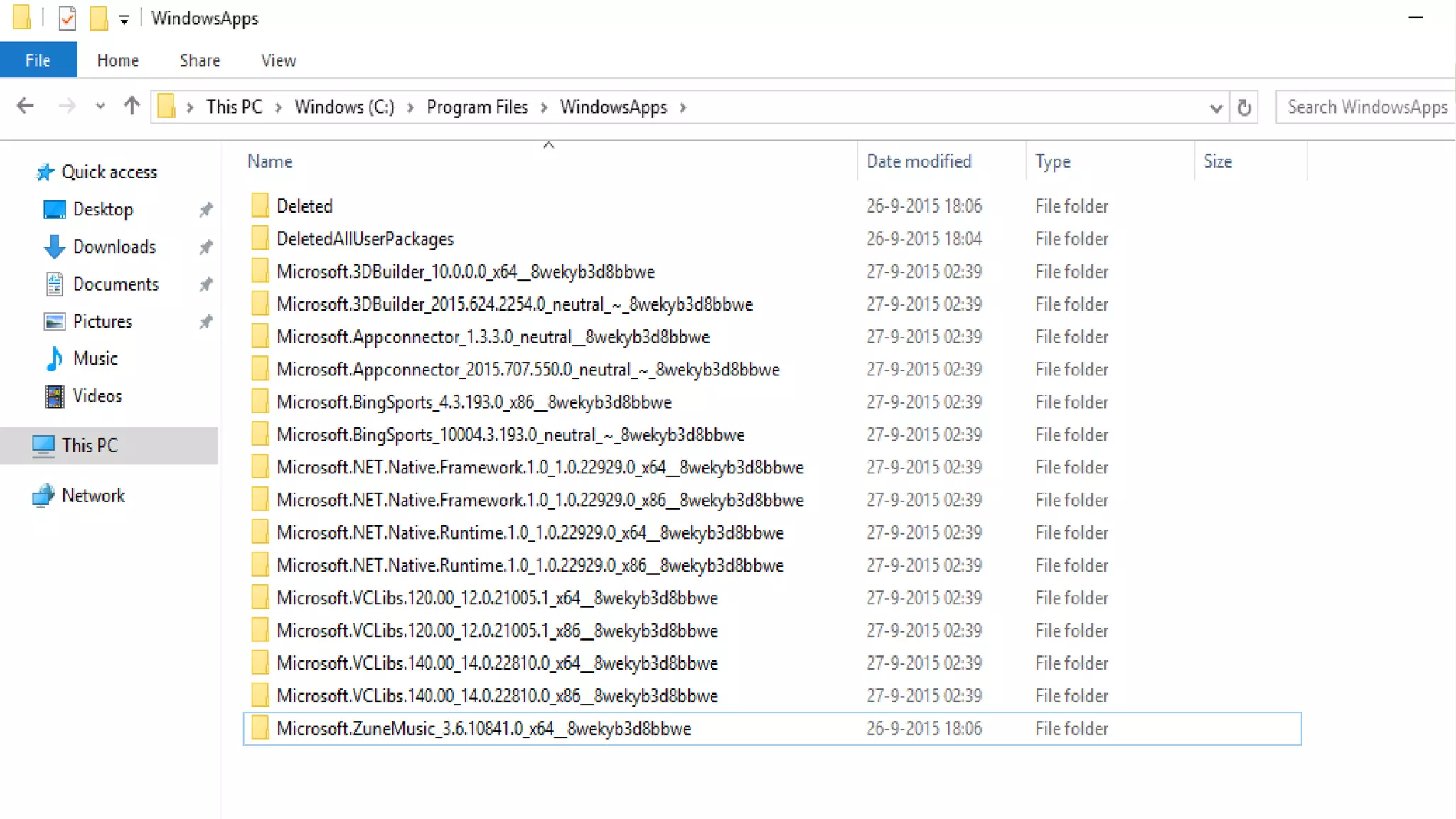
Task: Select Microsoft.BingSports_10004.3.193.0_neutral folder
Action: [x=772, y=435]
